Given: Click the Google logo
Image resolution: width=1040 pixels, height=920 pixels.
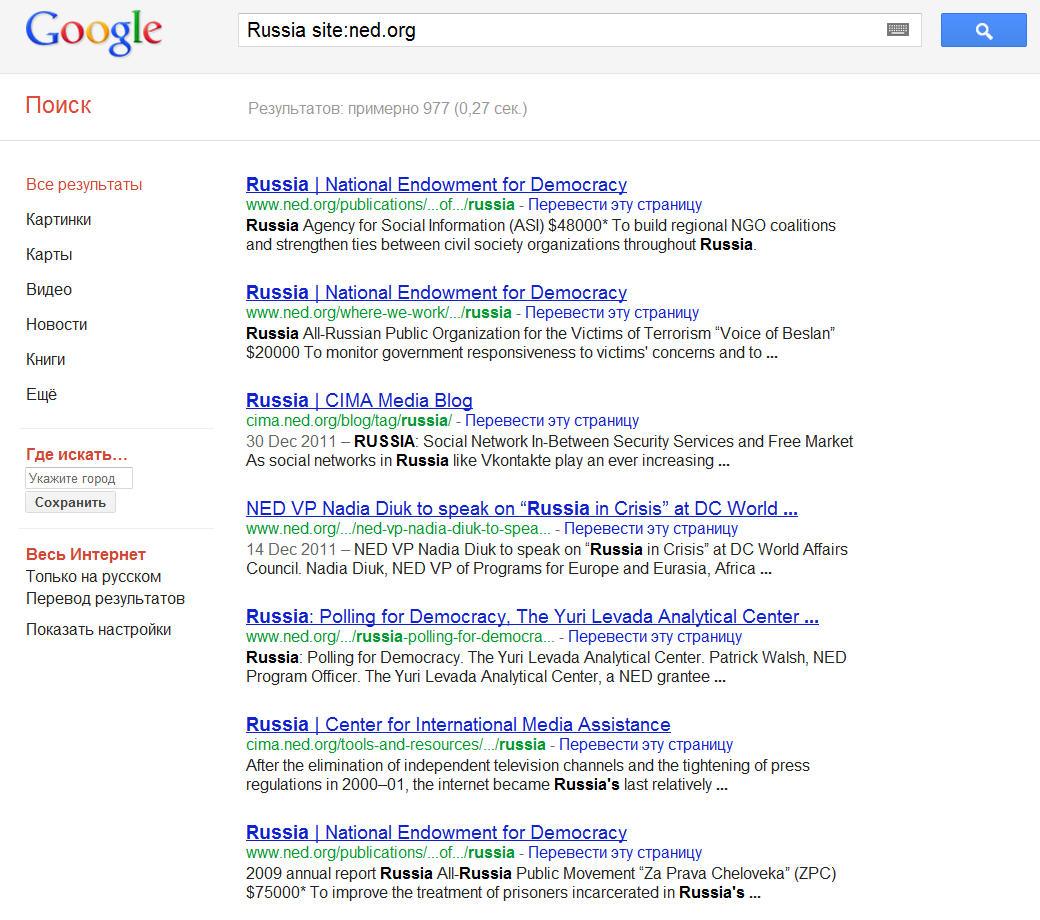Looking at the screenshot, I should pyautogui.click(x=94, y=33).
